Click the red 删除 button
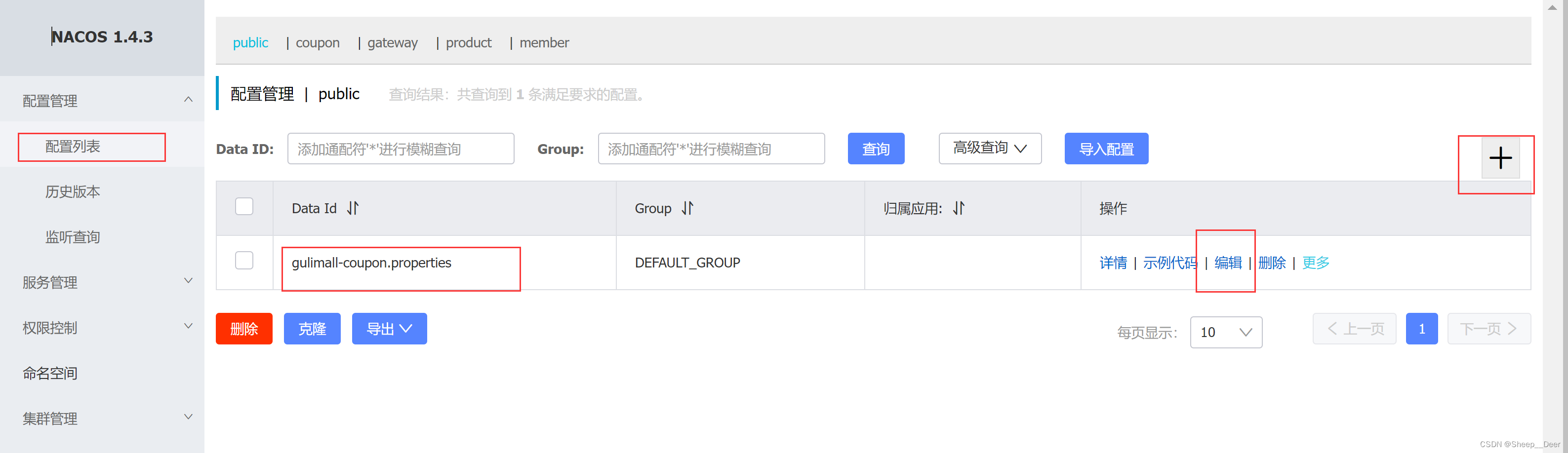 pos(244,329)
